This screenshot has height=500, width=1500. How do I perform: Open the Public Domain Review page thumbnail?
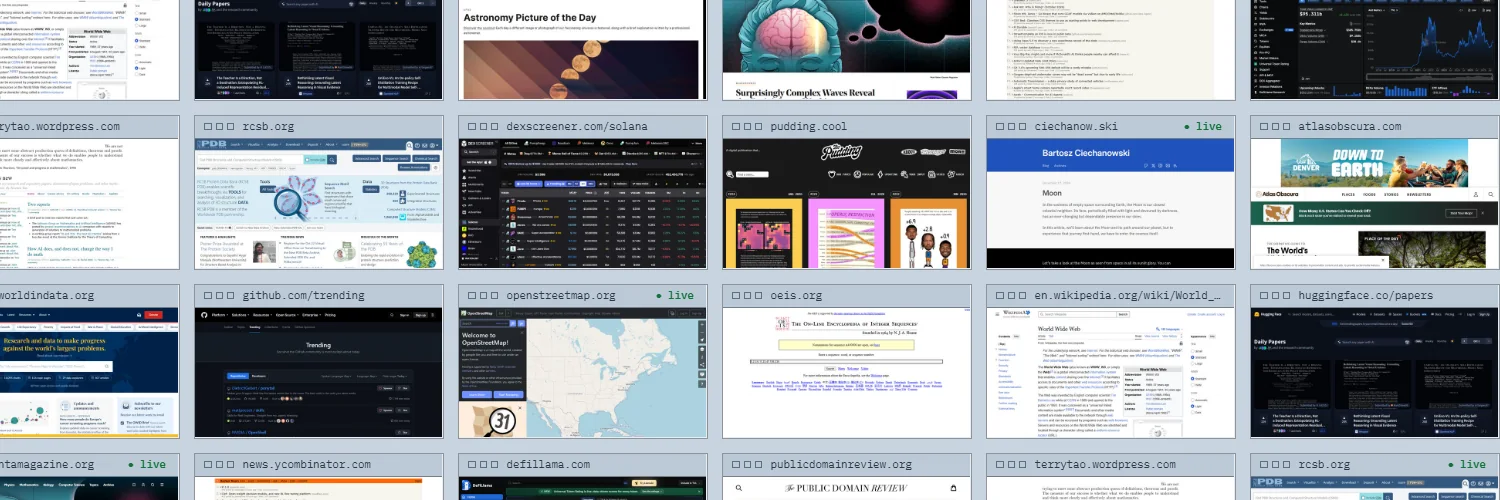click(847, 489)
